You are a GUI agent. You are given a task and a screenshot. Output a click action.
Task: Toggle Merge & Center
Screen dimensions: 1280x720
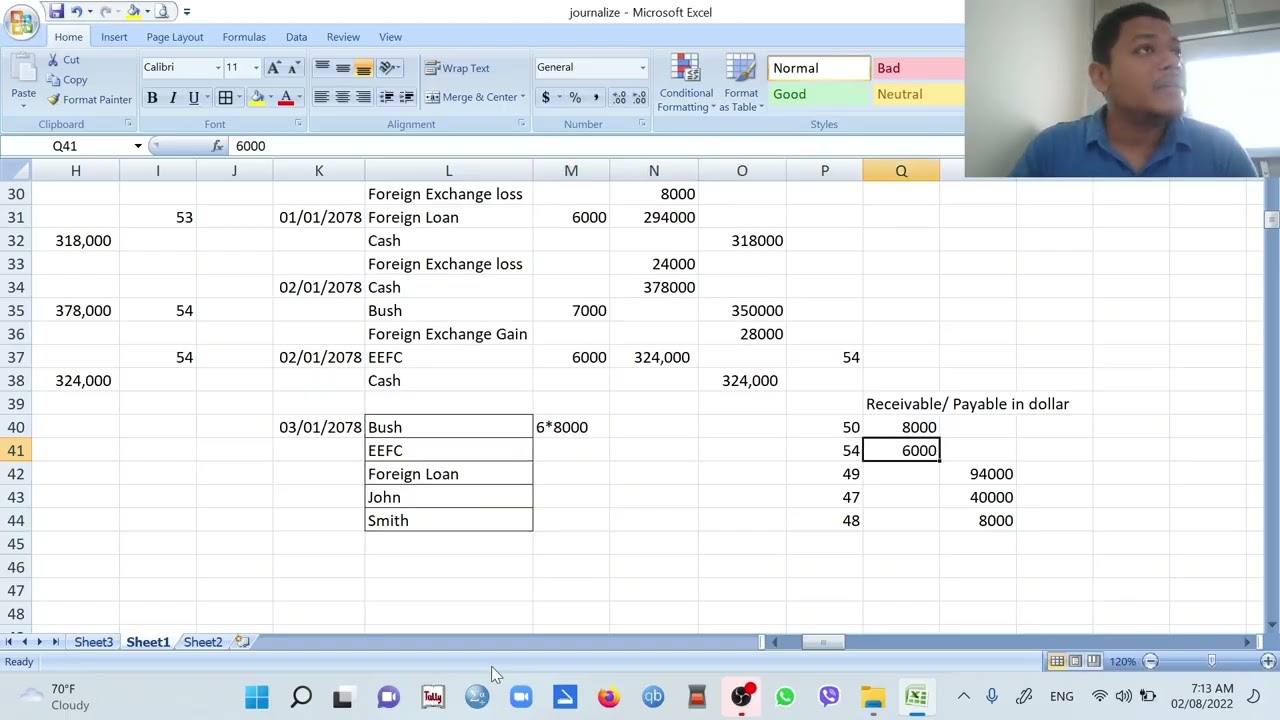click(x=471, y=97)
